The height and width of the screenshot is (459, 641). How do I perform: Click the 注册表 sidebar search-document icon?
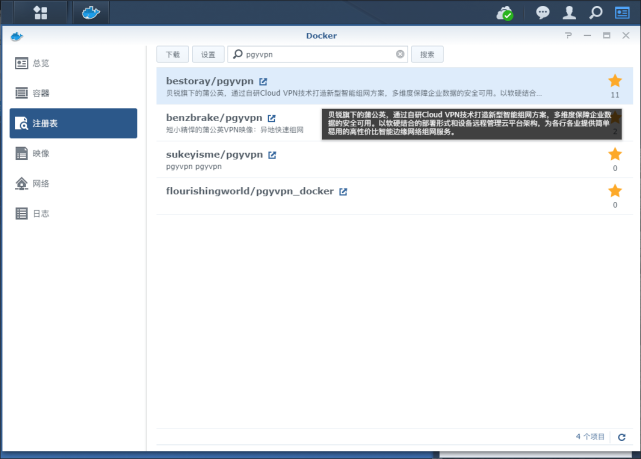(x=21, y=123)
